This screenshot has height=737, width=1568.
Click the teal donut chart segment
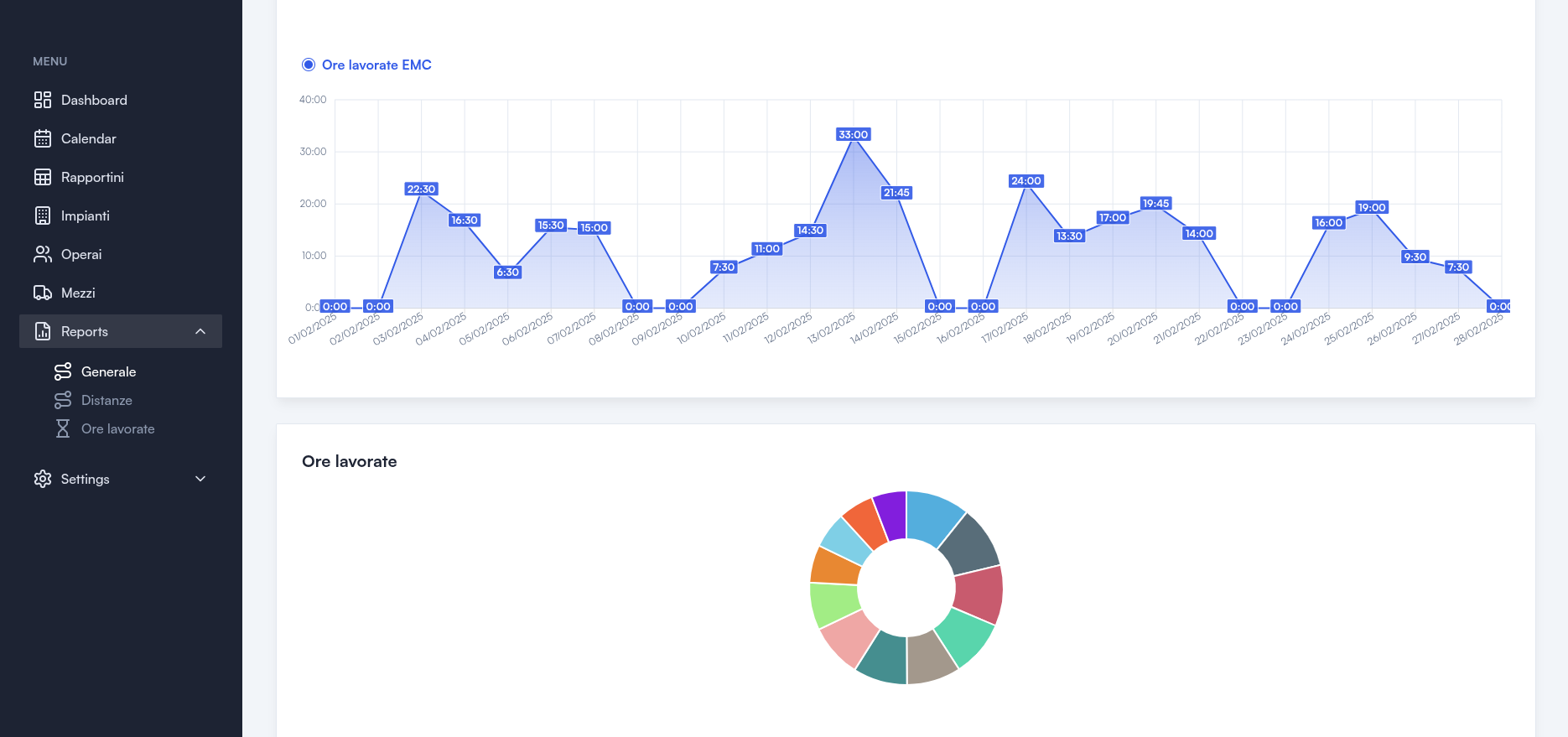885,659
